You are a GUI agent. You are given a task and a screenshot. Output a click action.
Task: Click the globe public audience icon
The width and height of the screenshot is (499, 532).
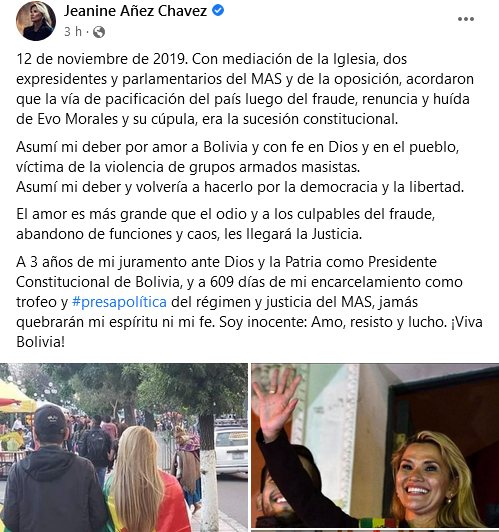99,32
